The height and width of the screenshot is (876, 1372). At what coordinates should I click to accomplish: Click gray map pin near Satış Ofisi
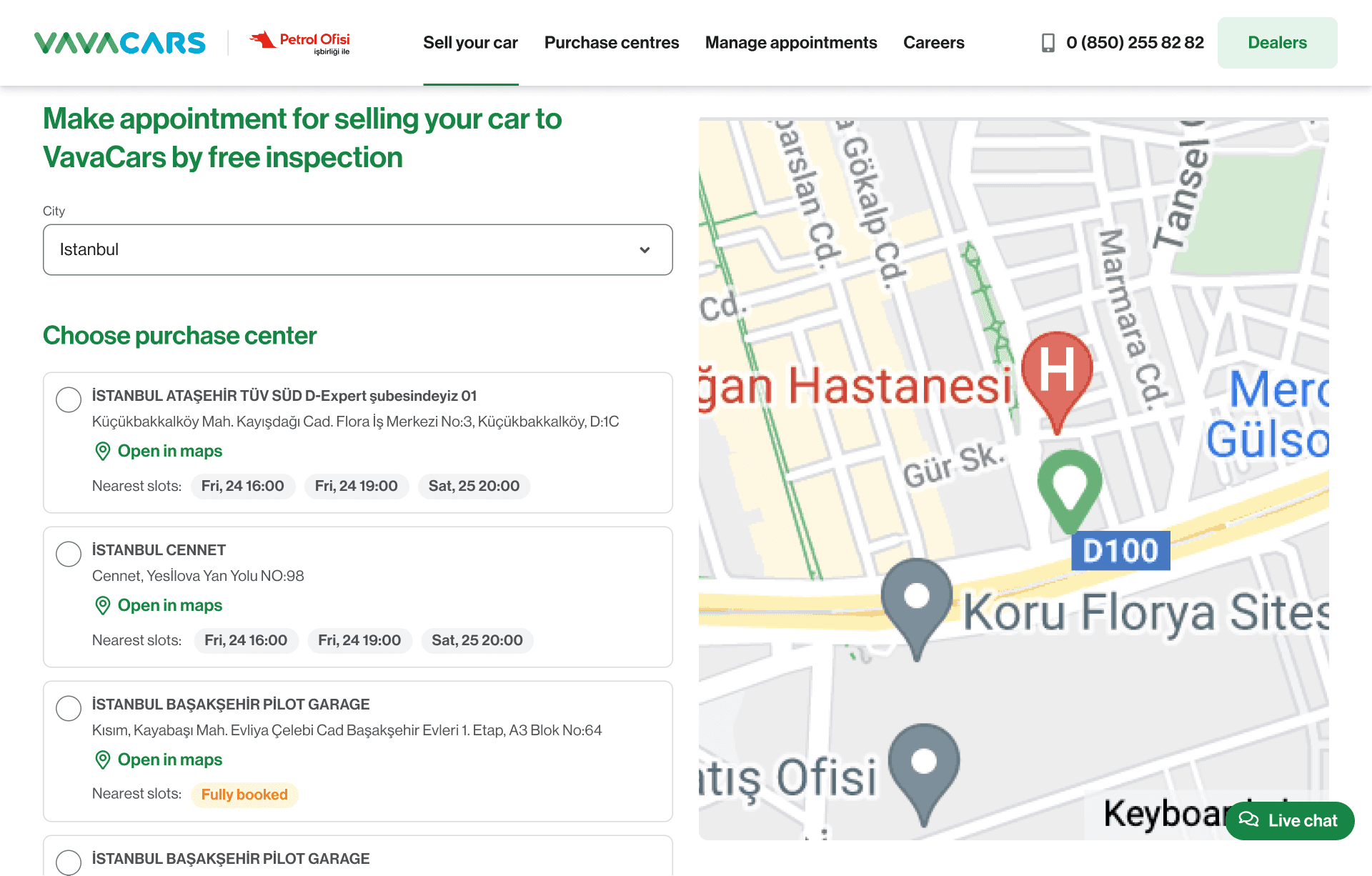click(x=924, y=770)
